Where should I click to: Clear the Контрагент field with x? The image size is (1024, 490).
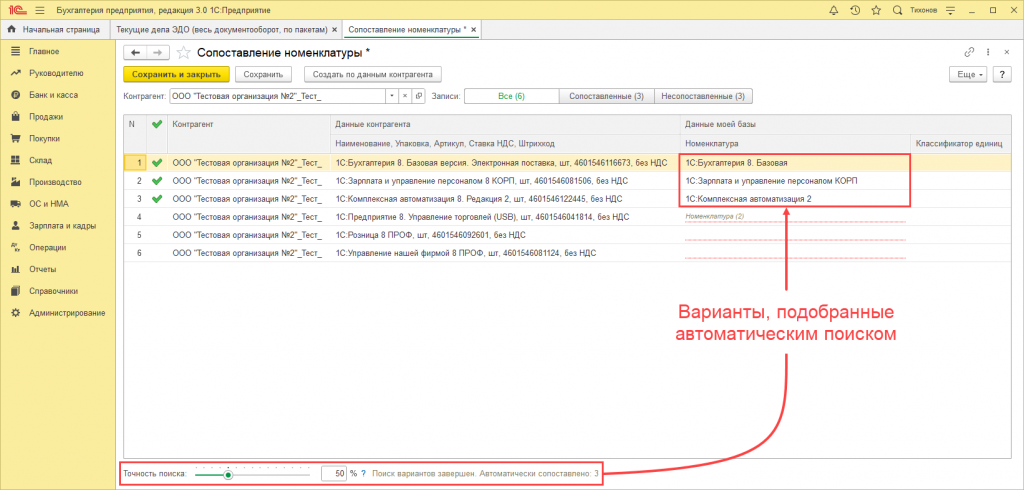click(405, 96)
